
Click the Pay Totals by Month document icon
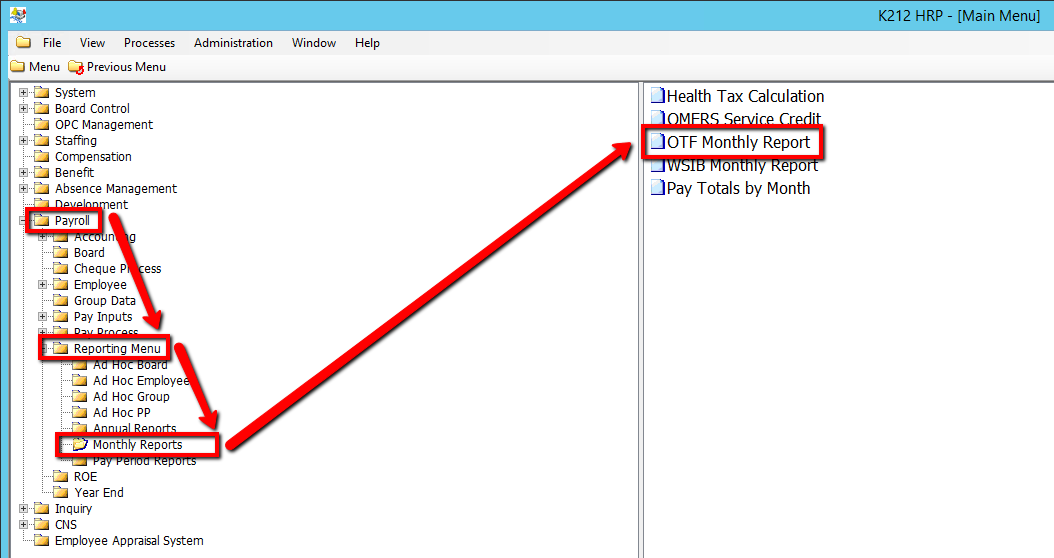point(657,188)
